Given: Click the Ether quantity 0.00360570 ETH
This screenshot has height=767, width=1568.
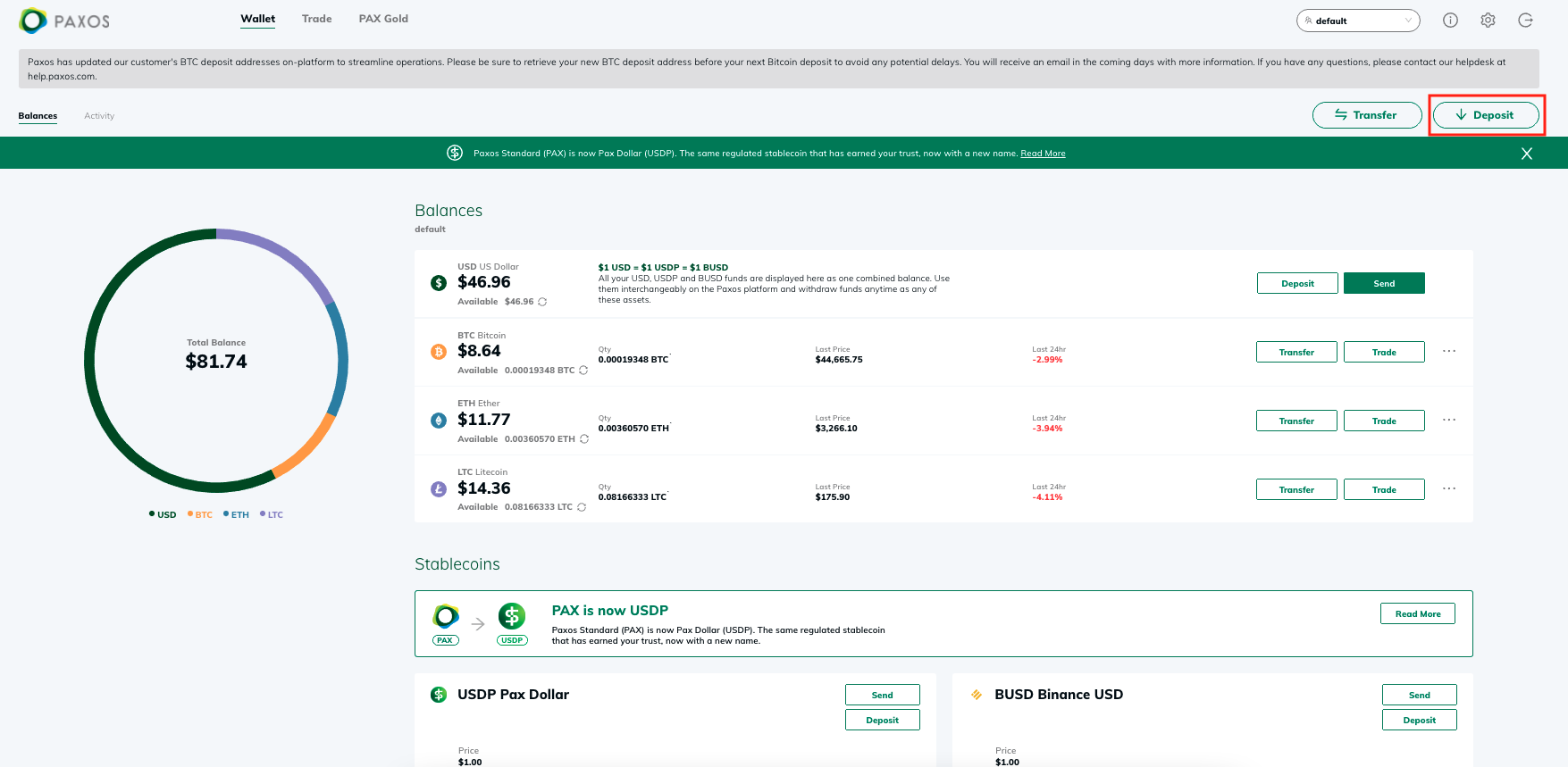Looking at the screenshot, I should click(x=634, y=429).
